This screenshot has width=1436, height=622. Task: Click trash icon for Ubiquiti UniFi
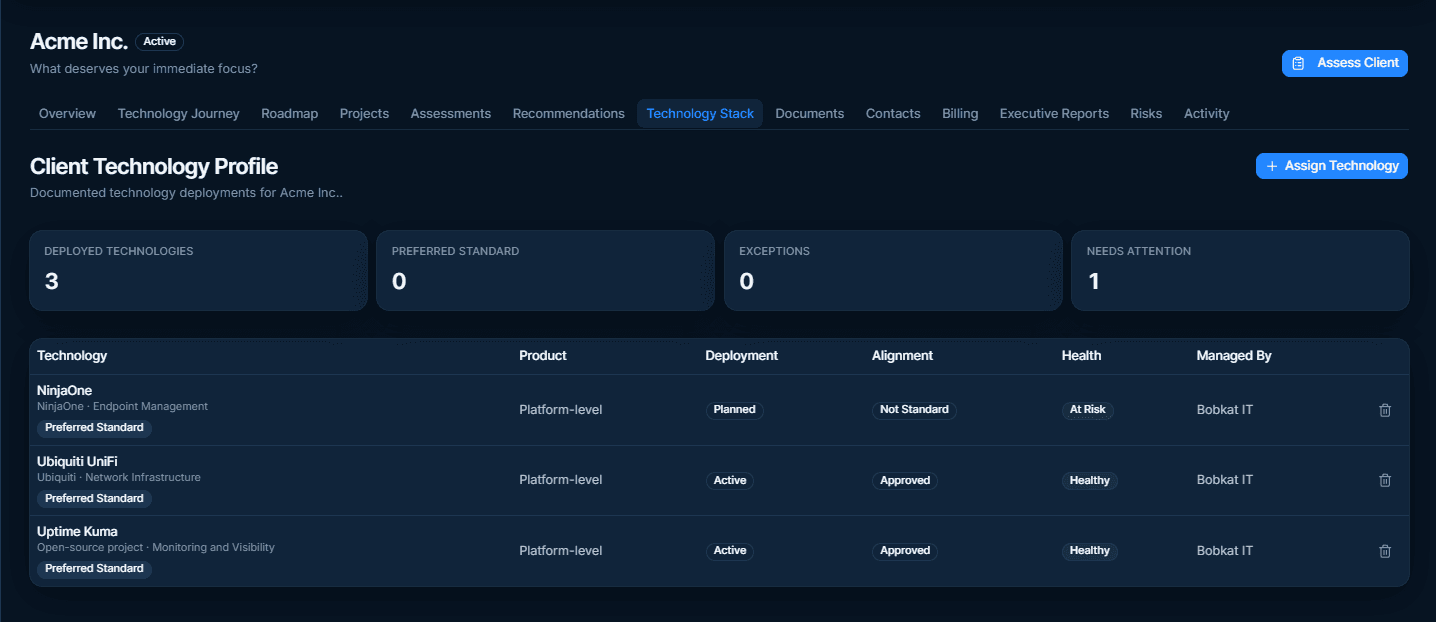[x=1385, y=480]
